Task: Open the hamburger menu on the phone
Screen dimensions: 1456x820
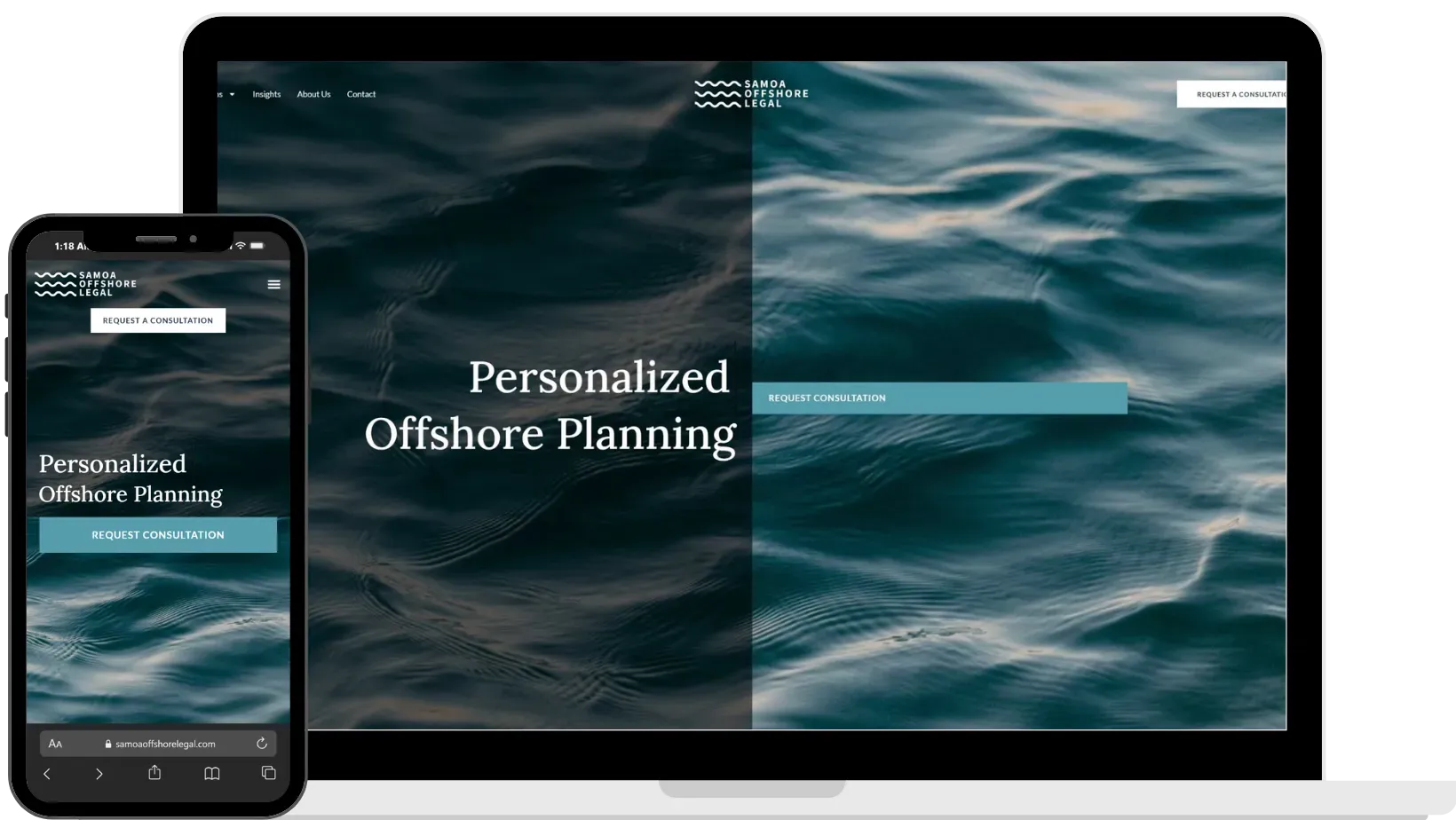Action: pos(273,285)
